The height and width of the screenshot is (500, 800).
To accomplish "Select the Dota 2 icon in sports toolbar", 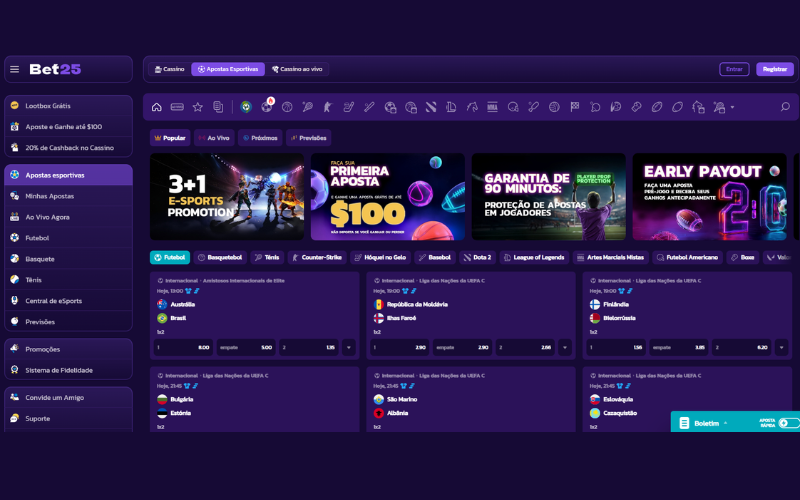I will [x=431, y=107].
